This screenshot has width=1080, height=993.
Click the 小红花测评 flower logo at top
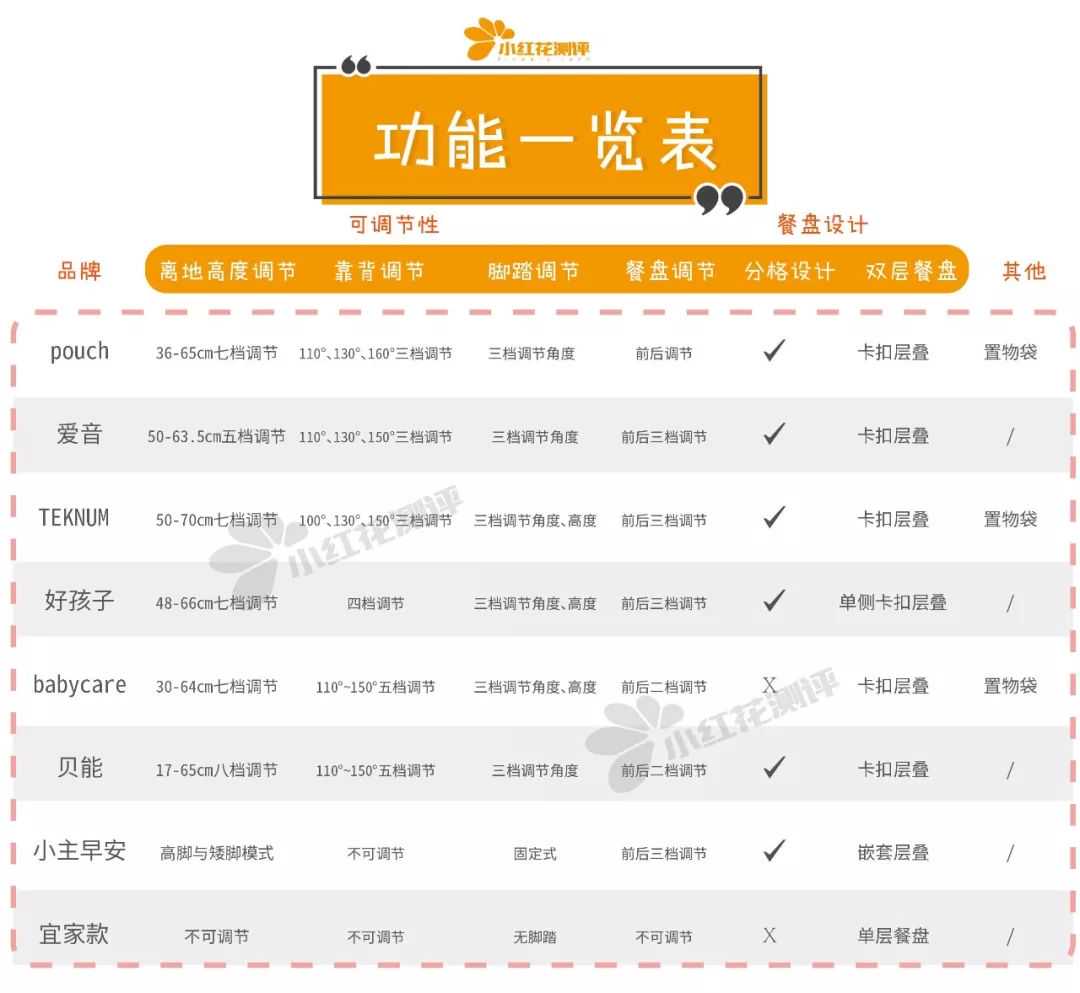pos(487,40)
